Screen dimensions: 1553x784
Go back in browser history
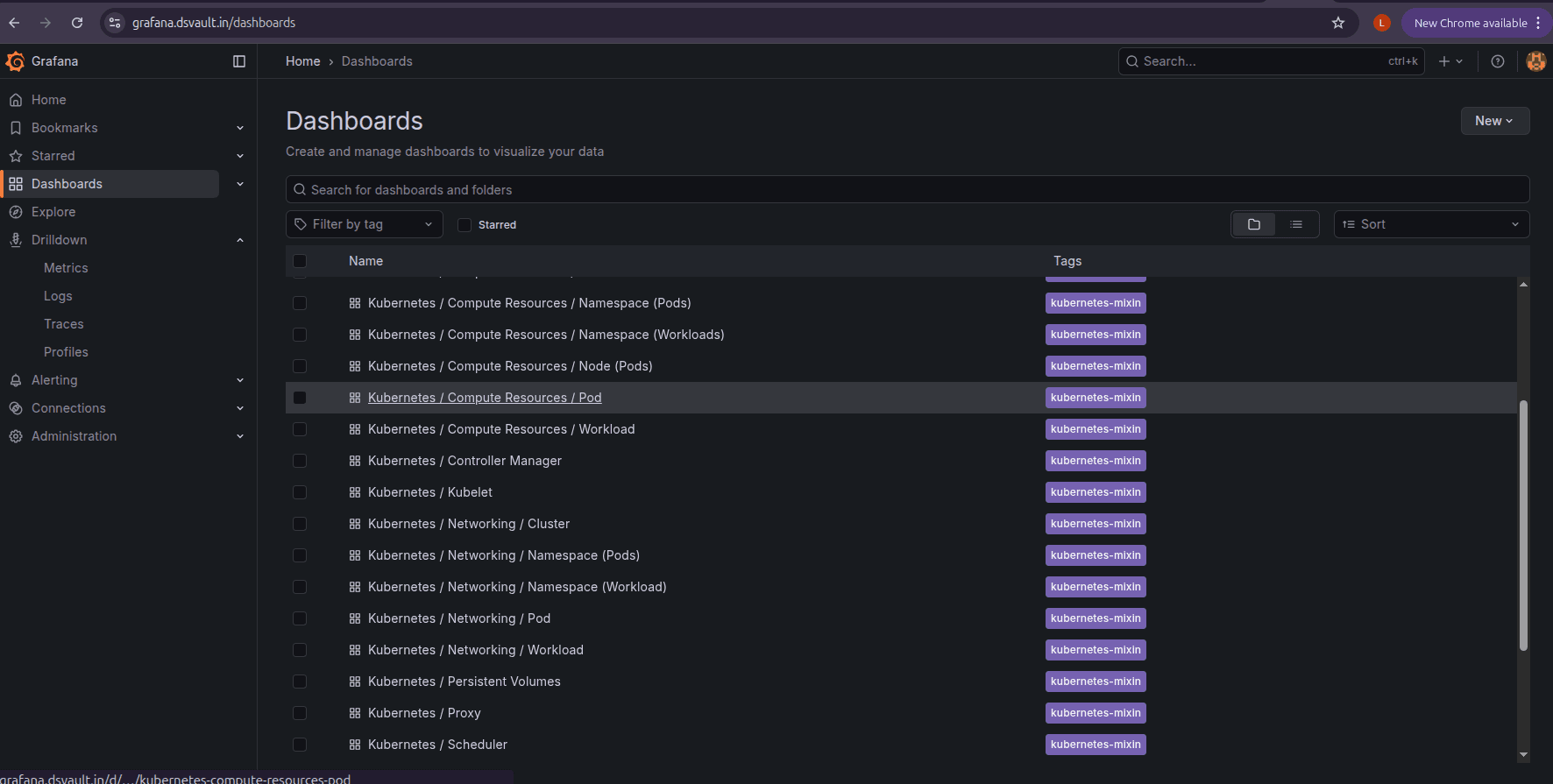click(x=14, y=23)
